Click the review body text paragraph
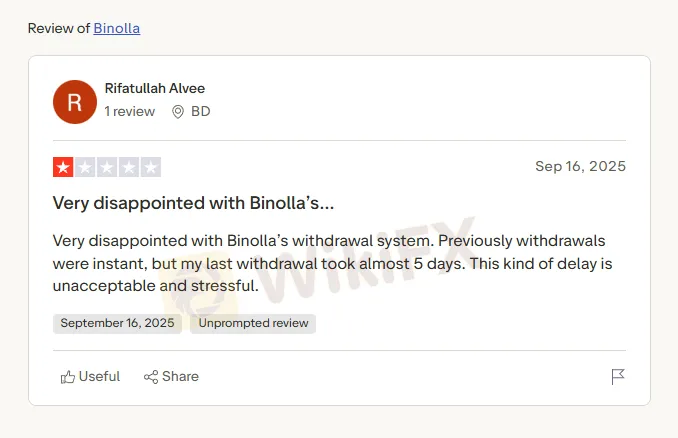 330,264
